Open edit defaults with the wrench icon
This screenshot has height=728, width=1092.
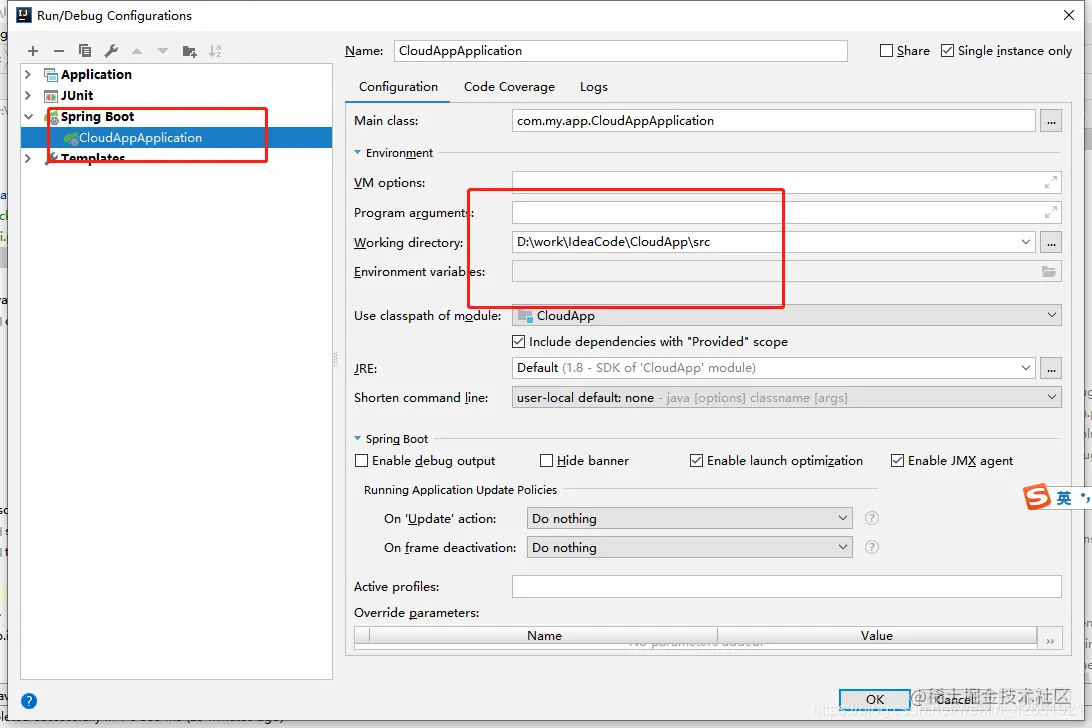pyautogui.click(x=111, y=51)
